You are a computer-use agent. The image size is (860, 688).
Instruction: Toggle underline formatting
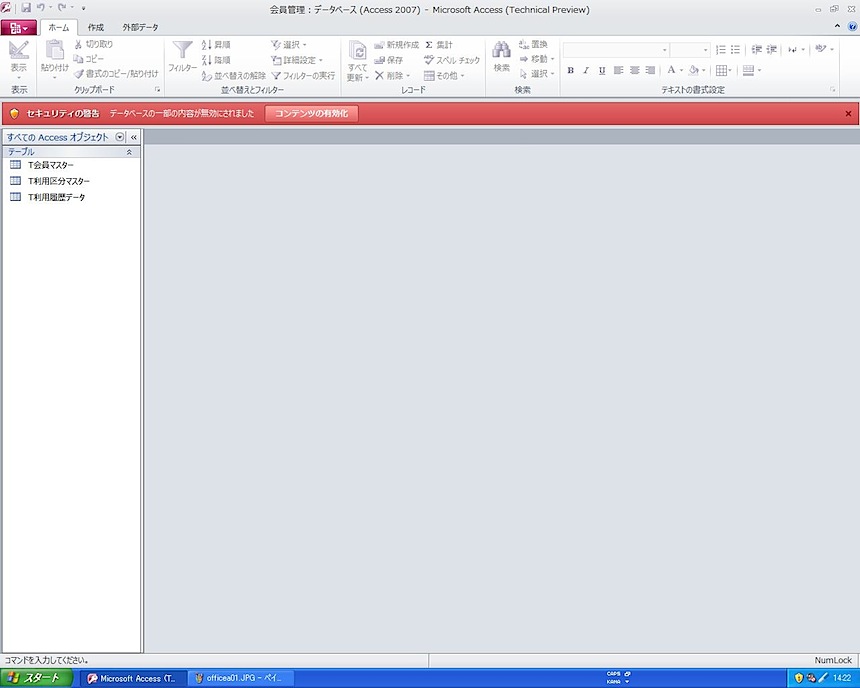(x=602, y=70)
